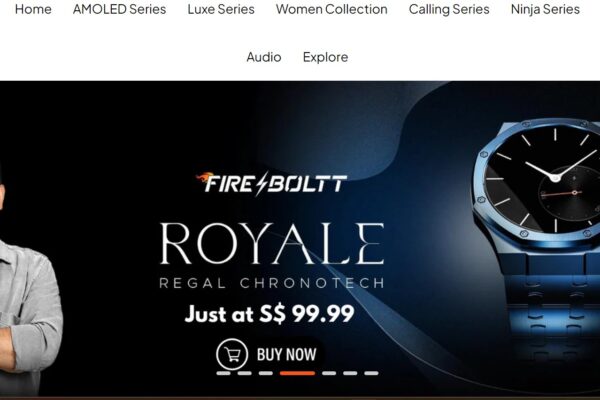The height and width of the screenshot is (400, 600).
Task: Open the AMOLED Series menu
Action: click(x=119, y=9)
